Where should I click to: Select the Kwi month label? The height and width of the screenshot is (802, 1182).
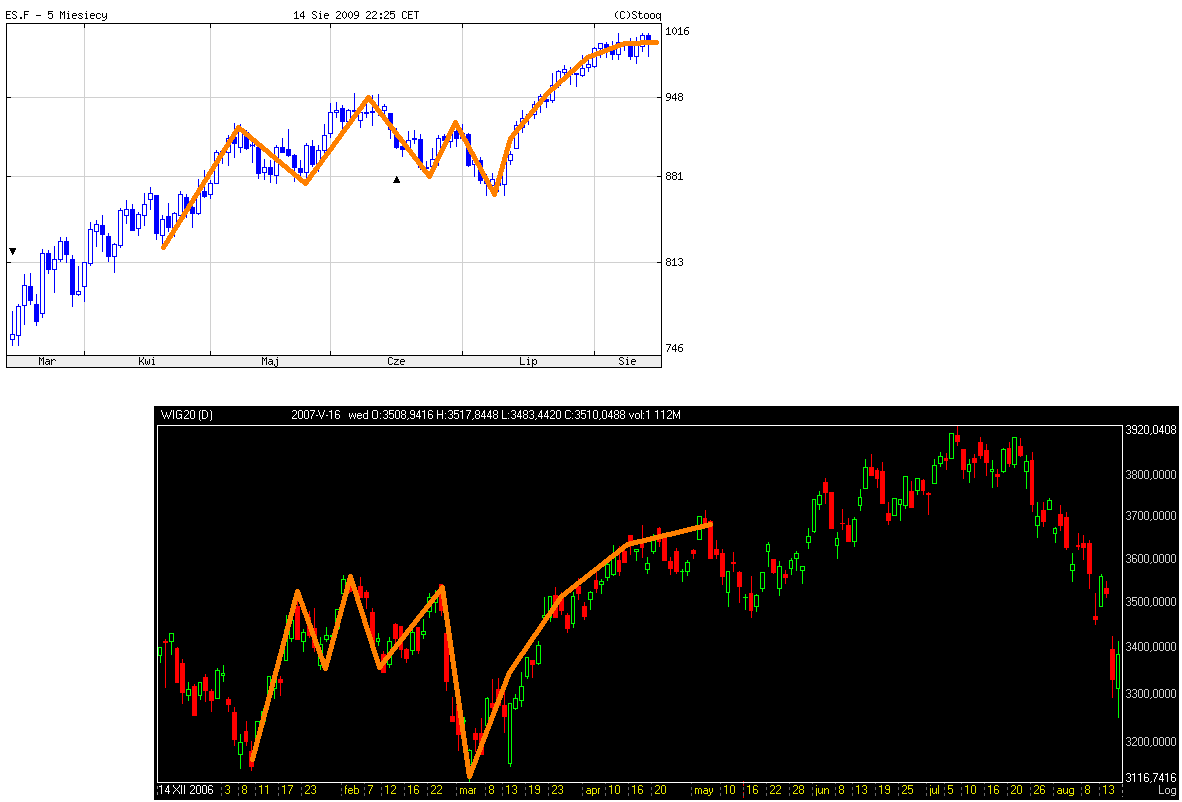tap(147, 361)
